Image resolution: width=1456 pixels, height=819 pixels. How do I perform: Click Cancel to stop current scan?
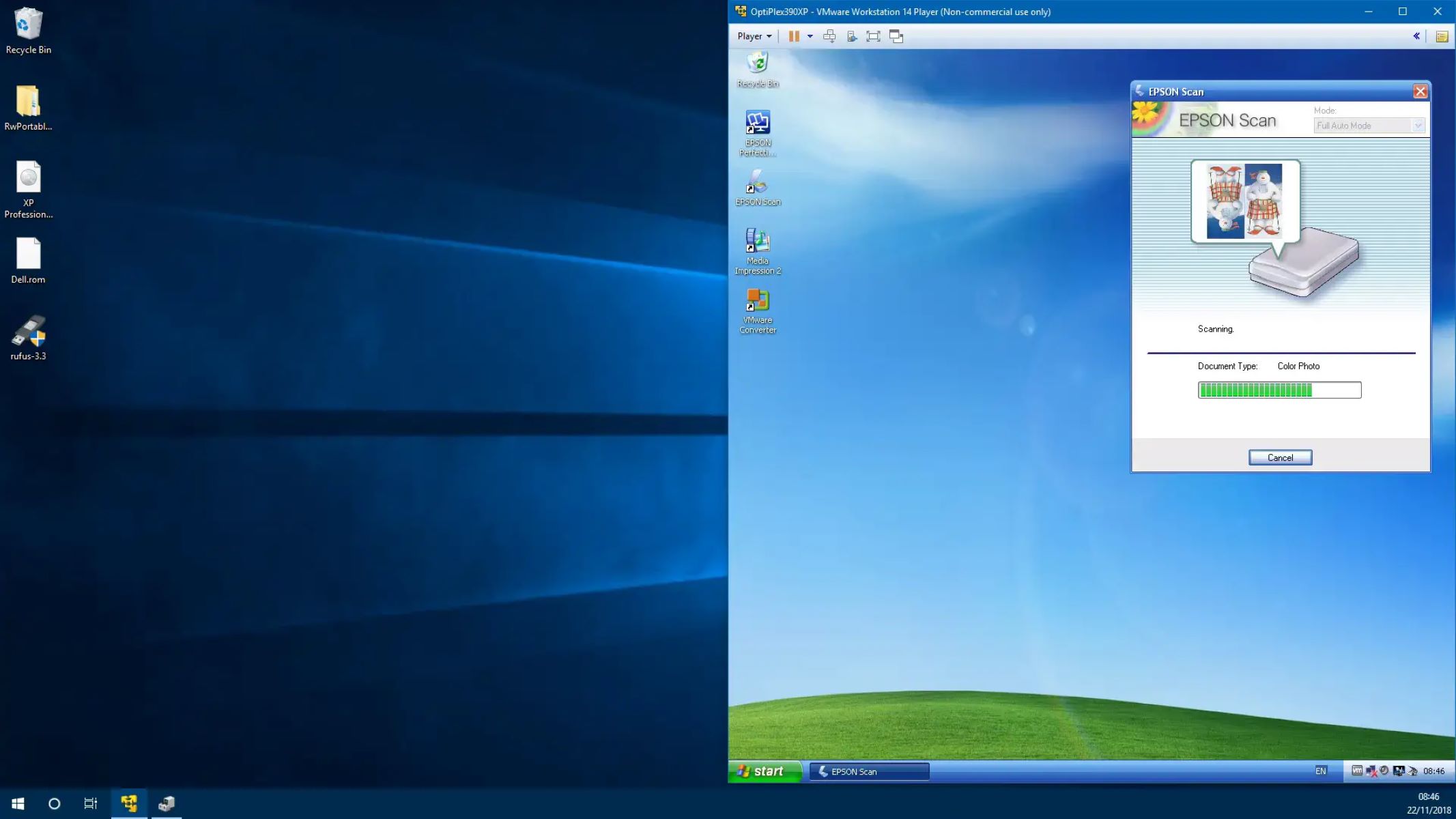pyautogui.click(x=1280, y=457)
